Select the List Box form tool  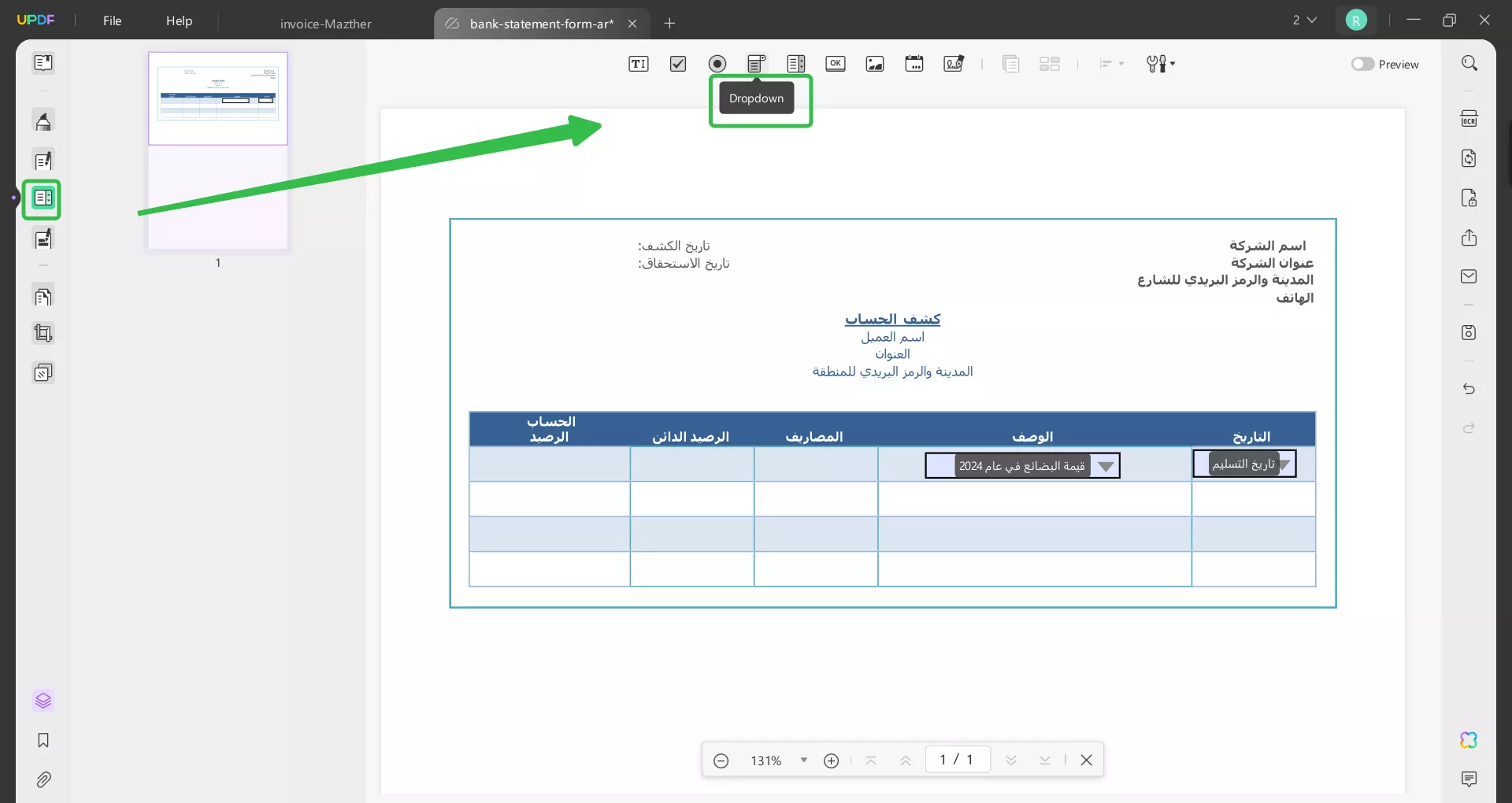[796, 64]
